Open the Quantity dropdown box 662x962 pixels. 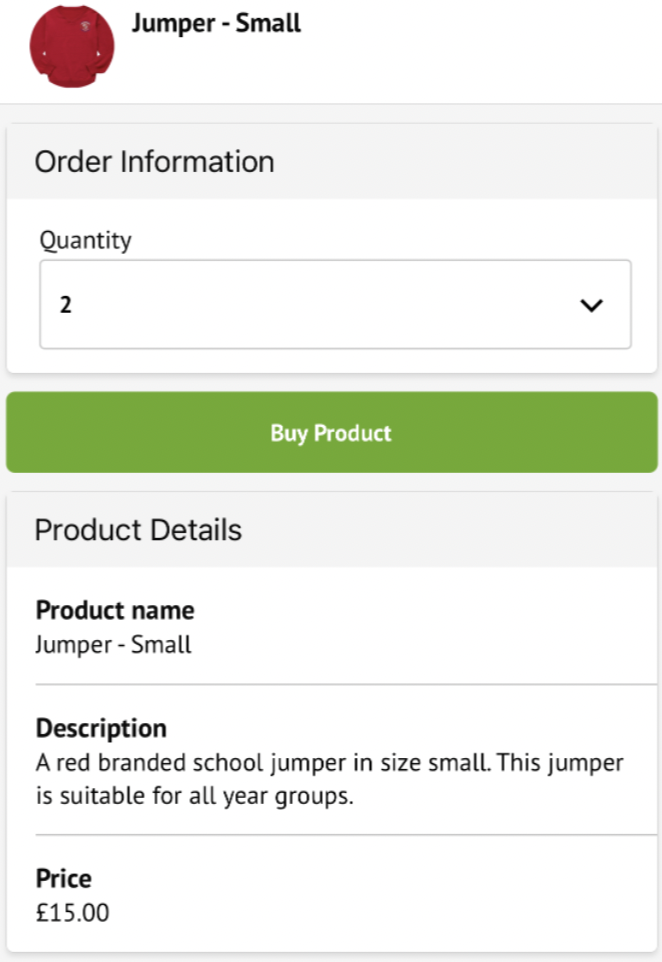(x=335, y=305)
